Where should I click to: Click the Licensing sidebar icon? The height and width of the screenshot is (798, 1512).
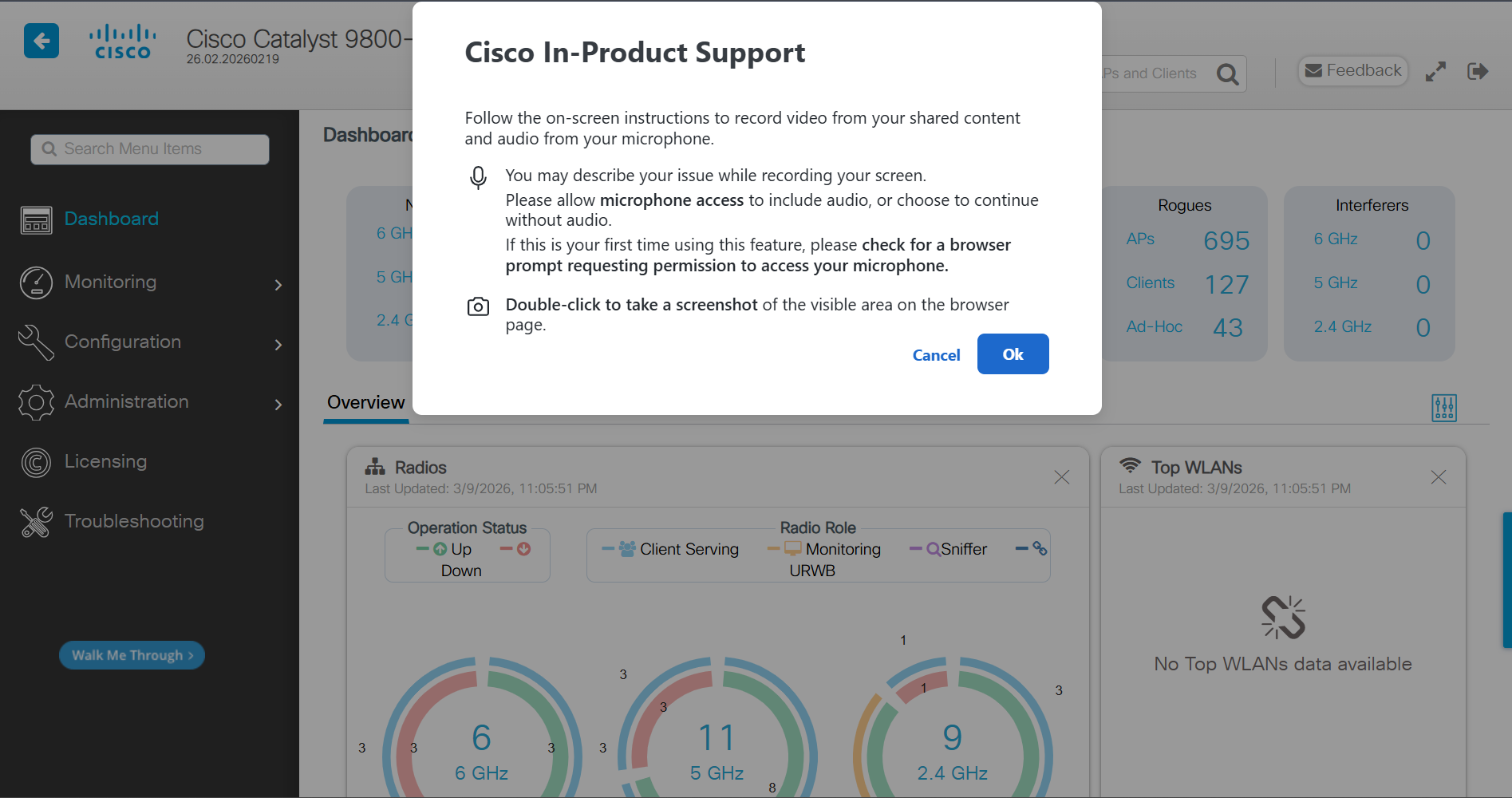click(36, 462)
